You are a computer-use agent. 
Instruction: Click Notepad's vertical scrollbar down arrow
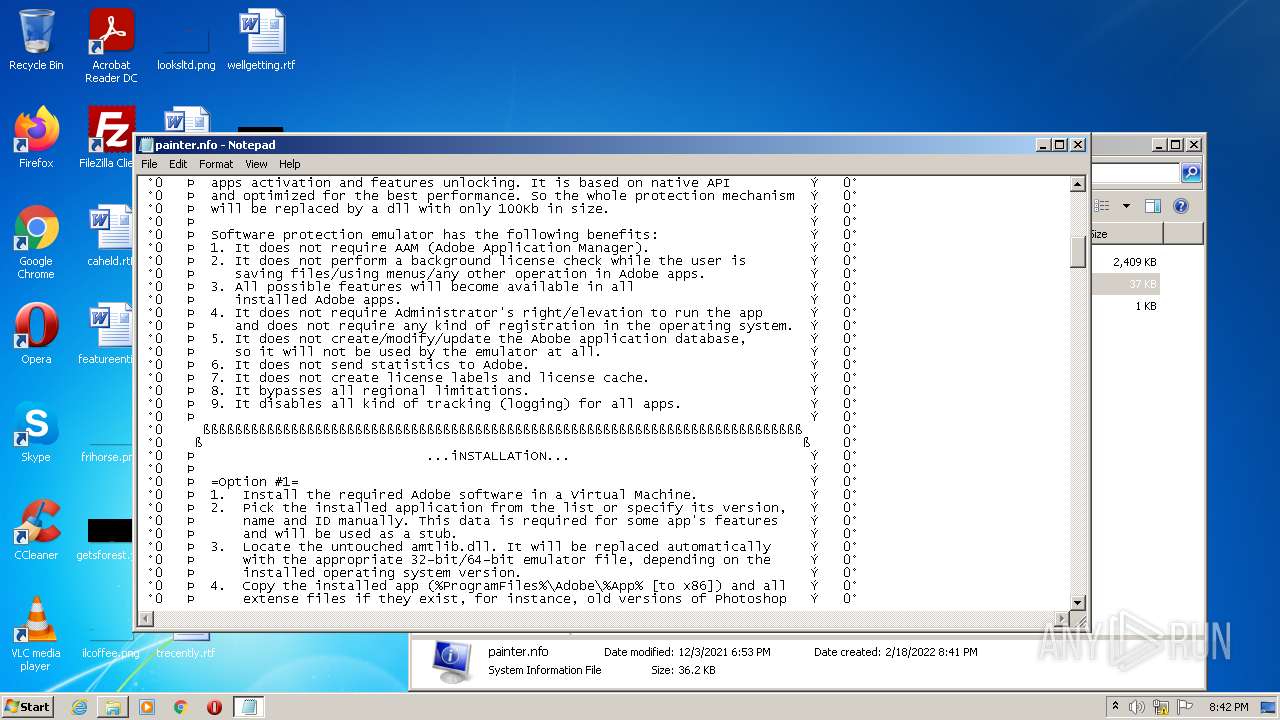tap(1078, 603)
